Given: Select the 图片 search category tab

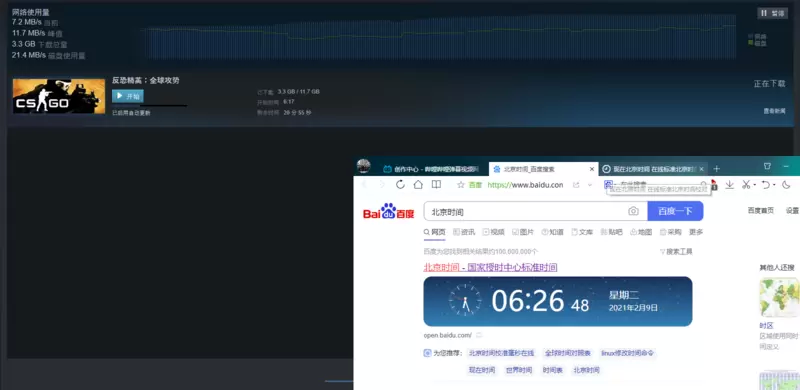Looking at the screenshot, I should (523, 232).
